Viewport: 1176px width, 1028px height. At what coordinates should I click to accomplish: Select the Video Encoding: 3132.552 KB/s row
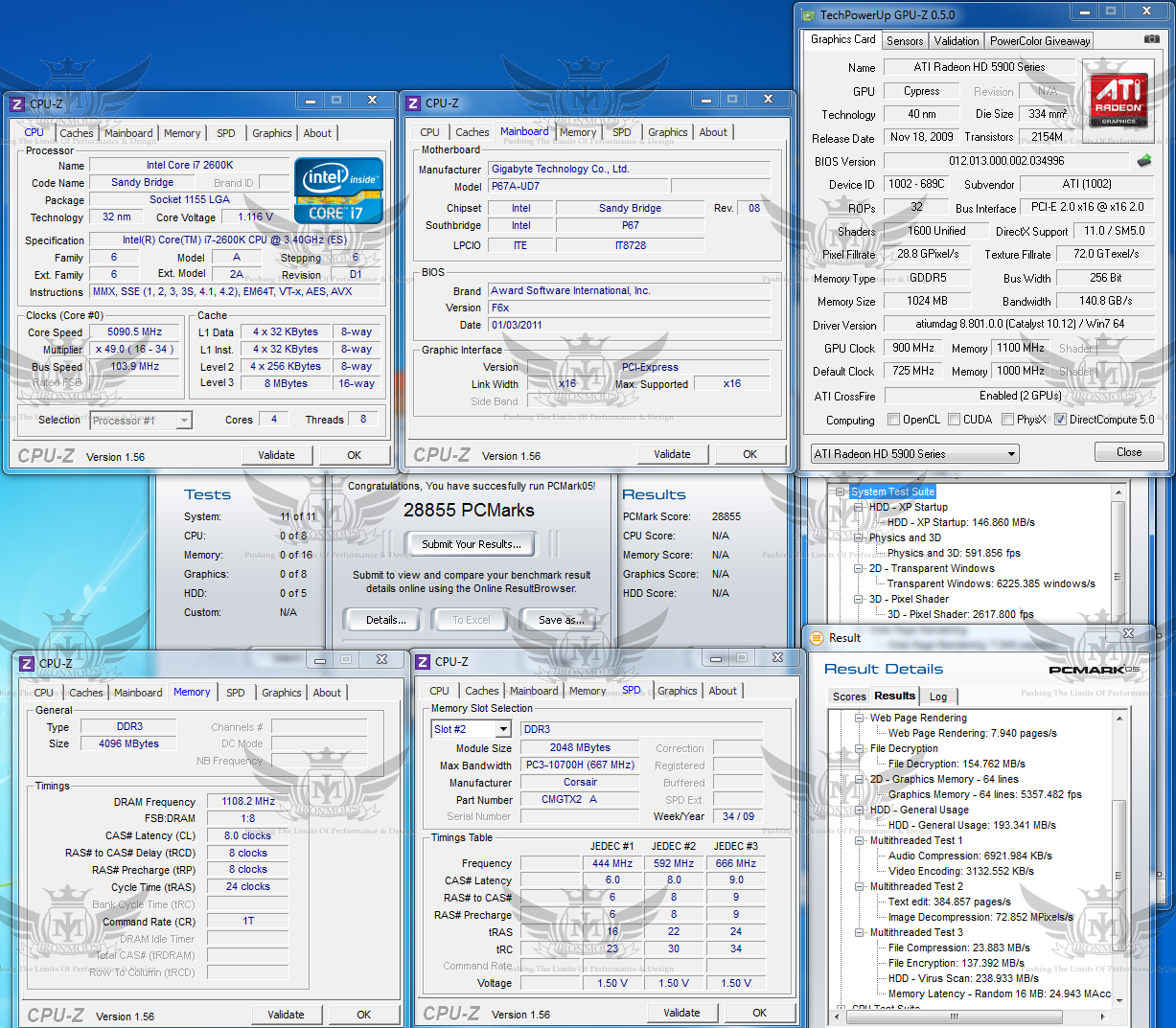point(961,871)
